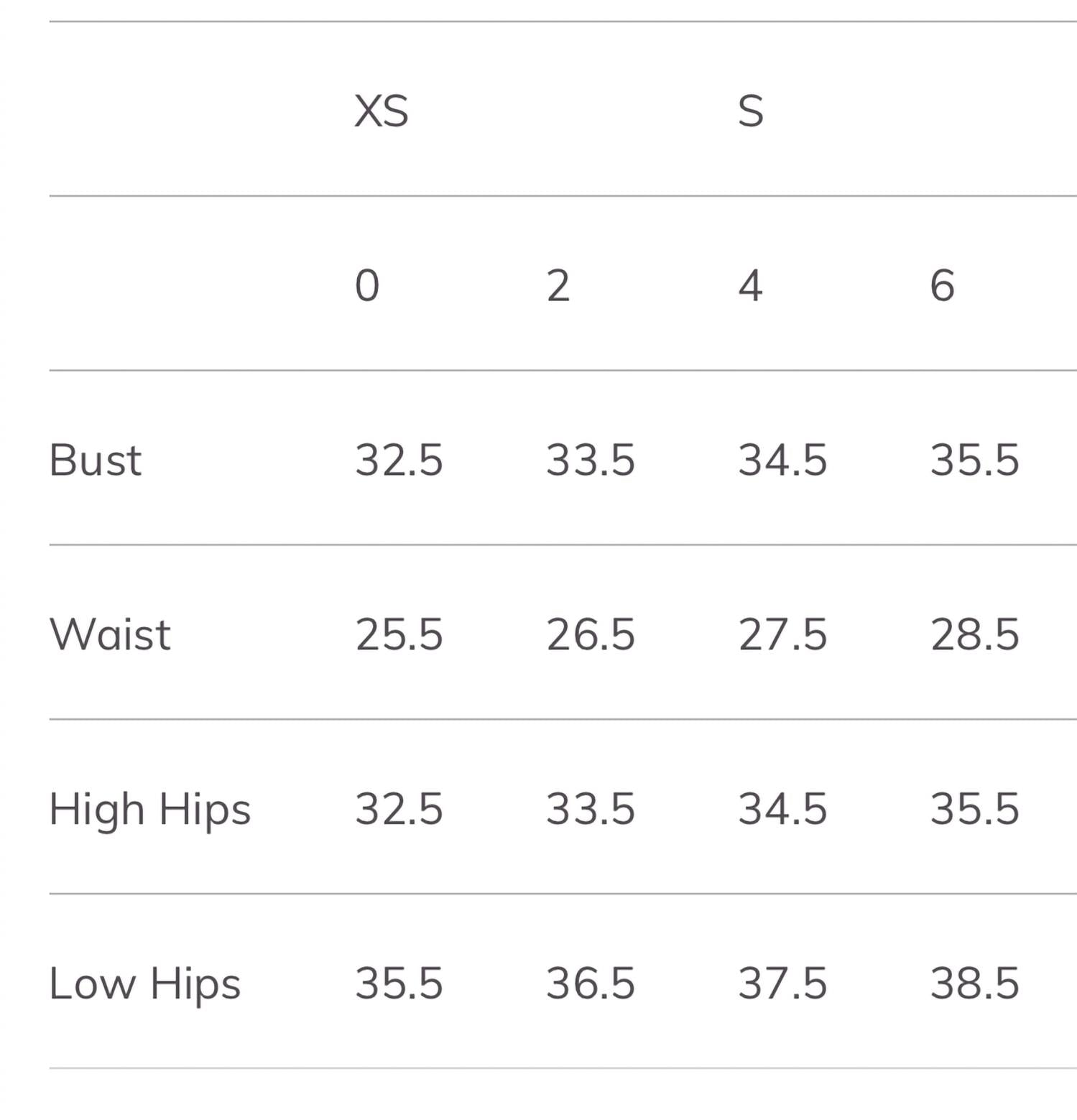
Task: Select the XS size column header
Action: 382,111
